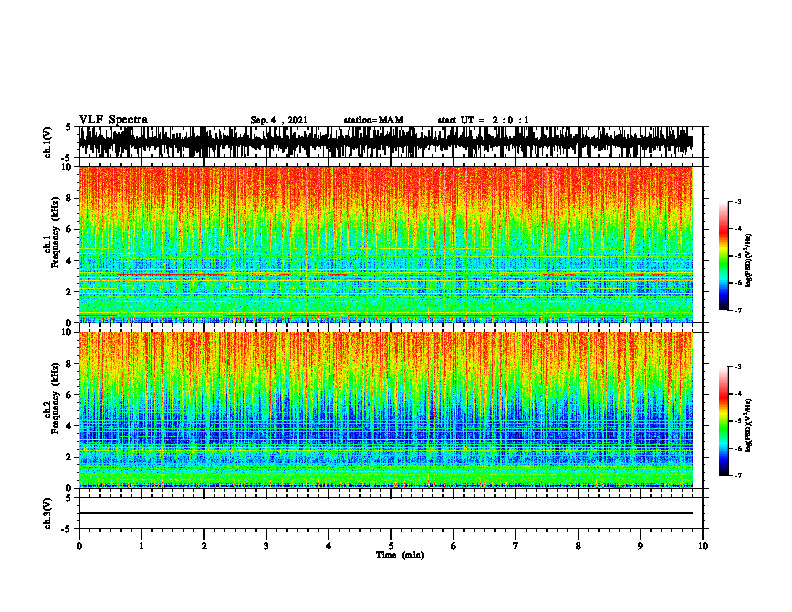Click inside the ch.1 spectrogram panel
Screen dimensions: 792x612
385,244
